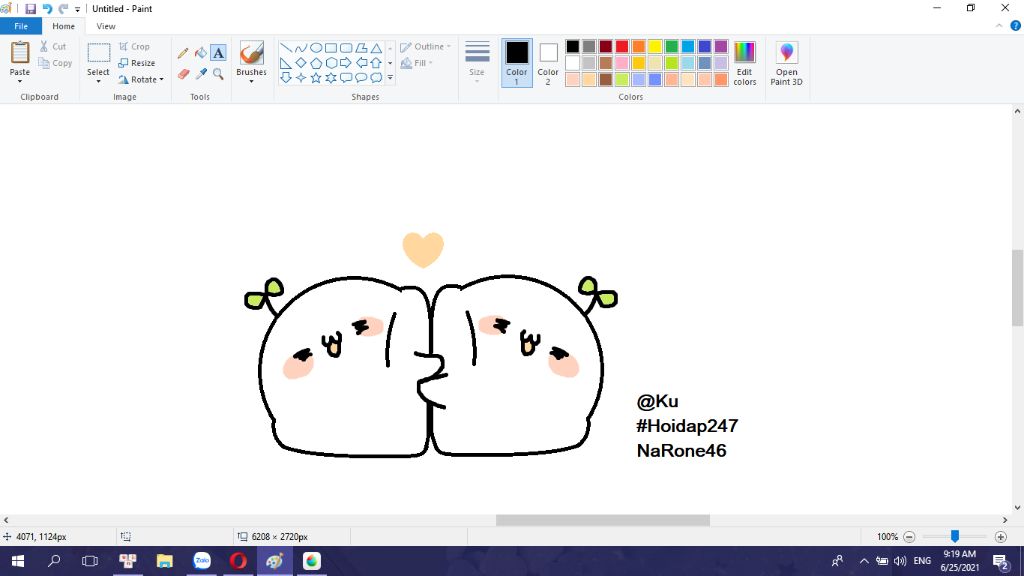Click the horizontal scrollbar thumb
Image resolution: width=1024 pixels, height=576 pixels.
[603, 520]
